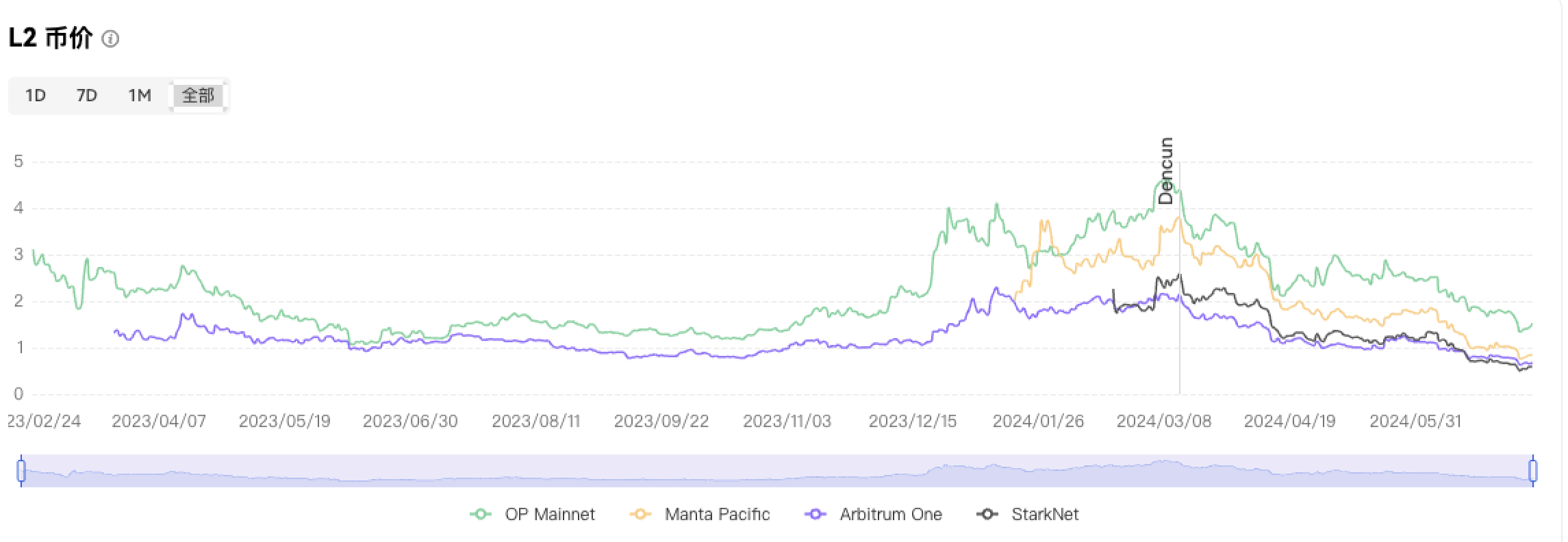Viewport: 1568px width, 542px height.
Task: Click the purple Arbitrum One legend marker
Action: click(x=816, y=514)
